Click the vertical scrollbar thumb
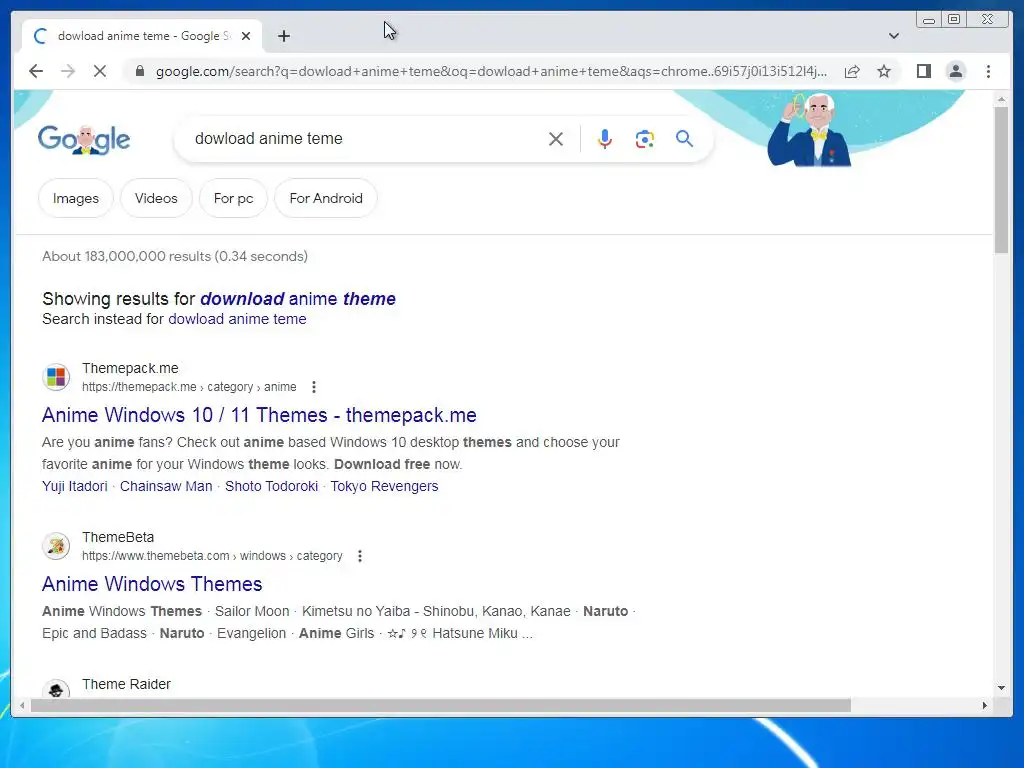Screen dimensions: 1024x768 coord(1001,180)
